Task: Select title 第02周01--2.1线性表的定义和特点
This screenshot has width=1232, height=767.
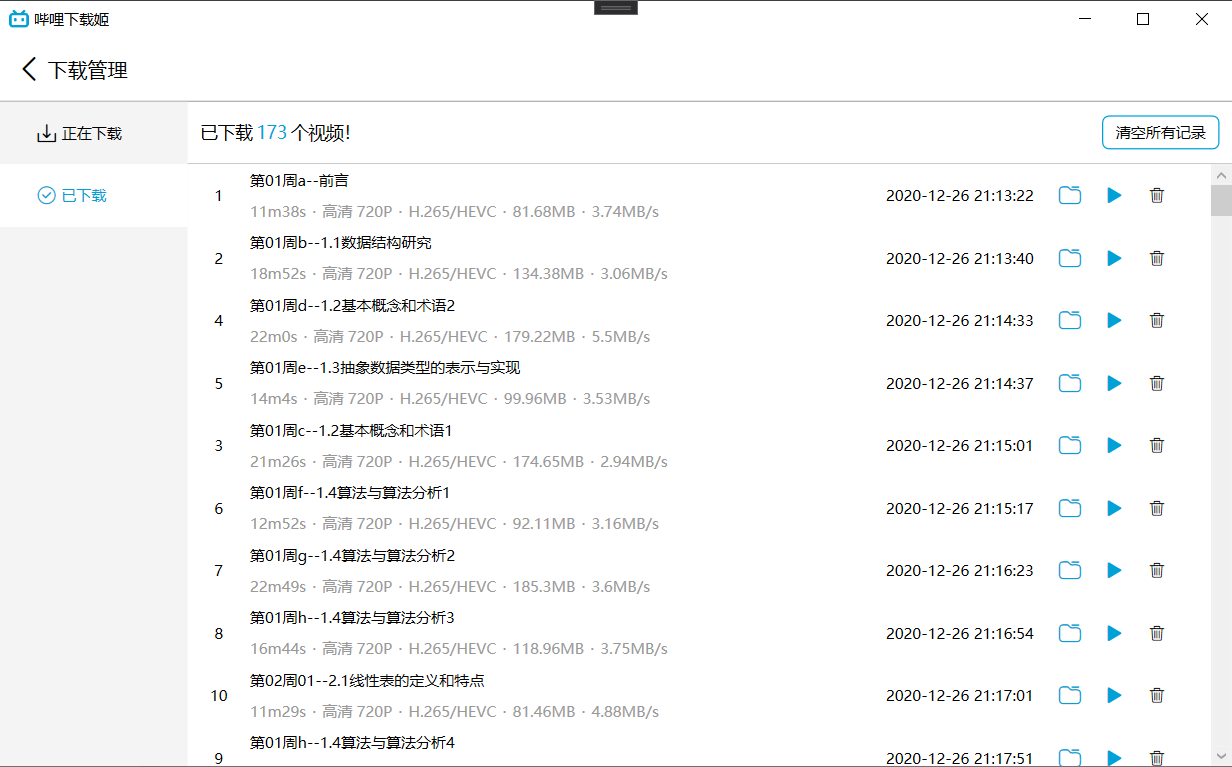Action: click(367, 681)
